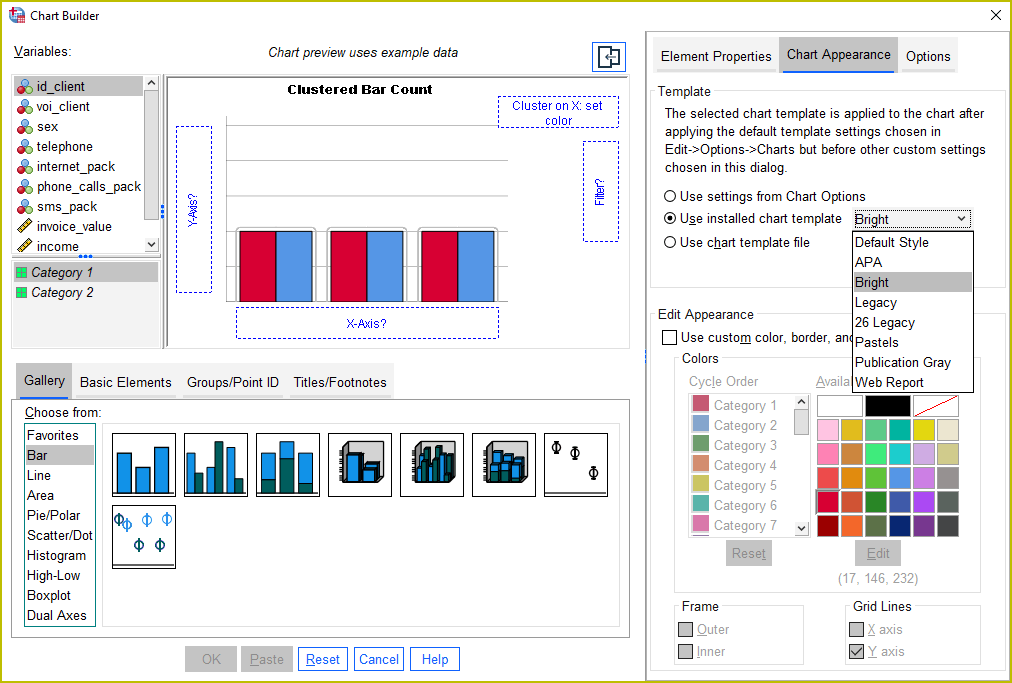Choose APA from the template list
Viewport: 1012px width, 683px height.
click(912, 263)
